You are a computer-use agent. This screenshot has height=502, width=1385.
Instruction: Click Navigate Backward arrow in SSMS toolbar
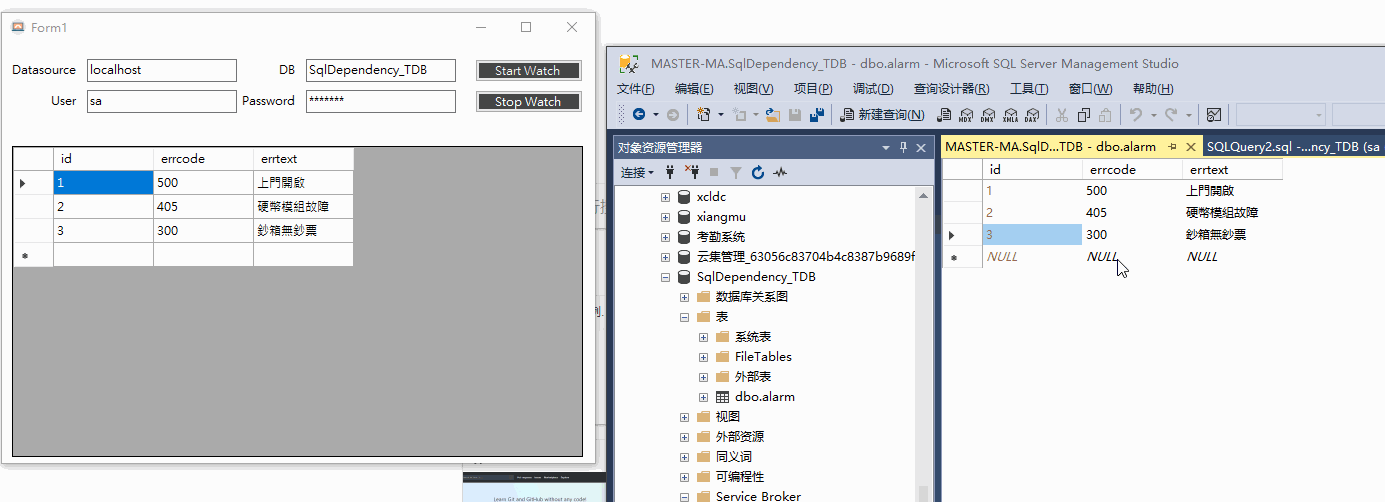(638, 115)
